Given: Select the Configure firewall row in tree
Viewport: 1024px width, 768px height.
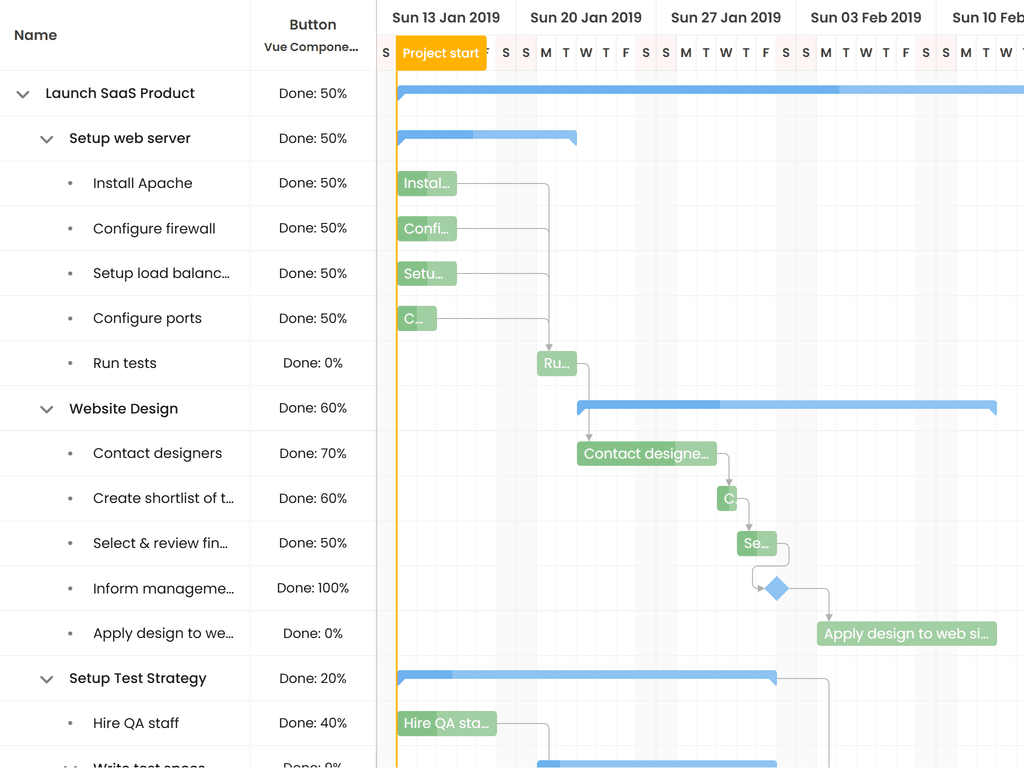Looking at the screenshot, I should click(154, 229).
